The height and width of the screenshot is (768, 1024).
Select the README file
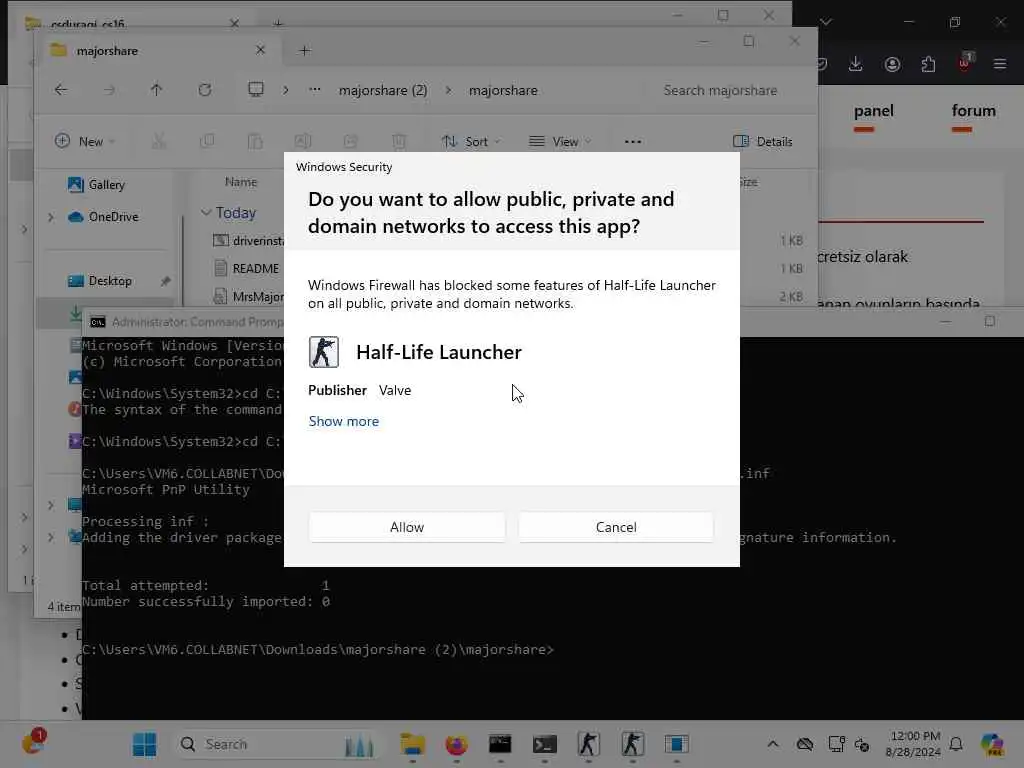(248, 268)
